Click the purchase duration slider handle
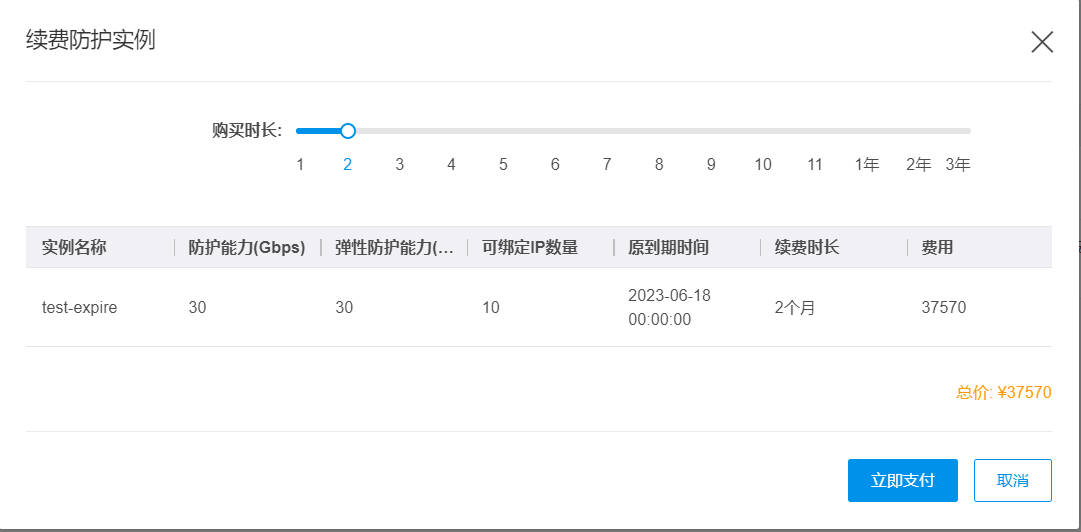Image resolution: width=1081 pixels, height=532 pixels. [348, 131]
